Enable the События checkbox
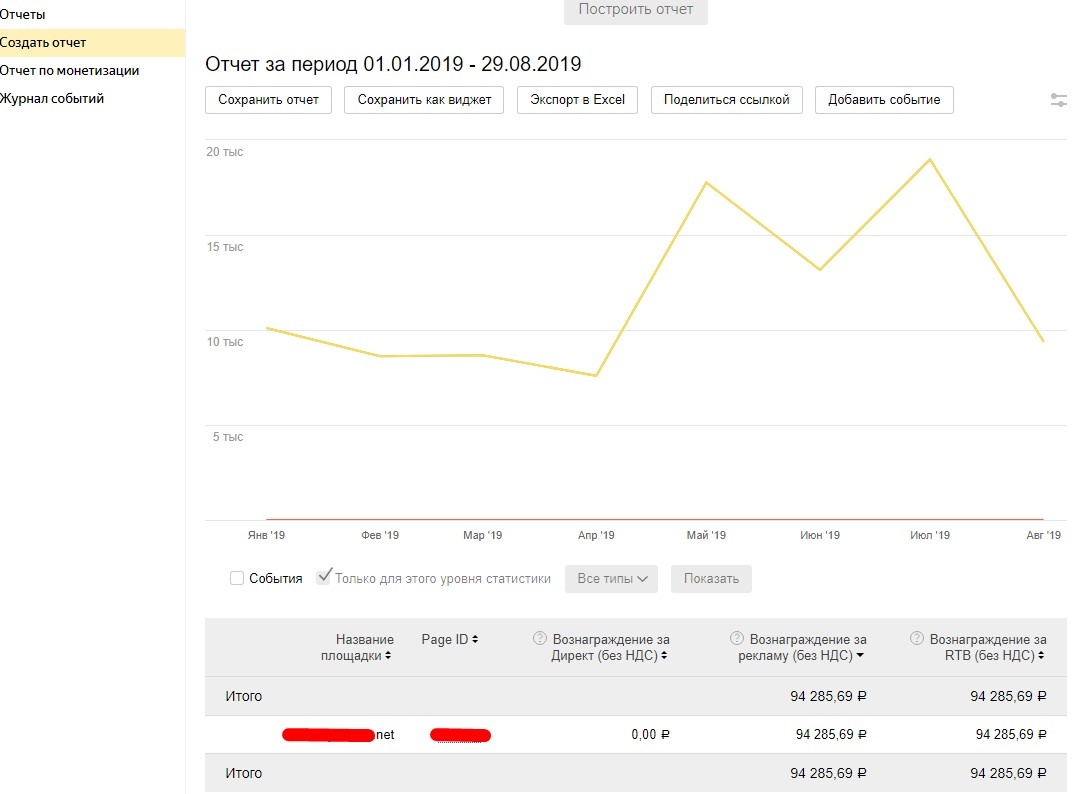The width and height of the screenshot is (1078, 794). tap(237, 578)
